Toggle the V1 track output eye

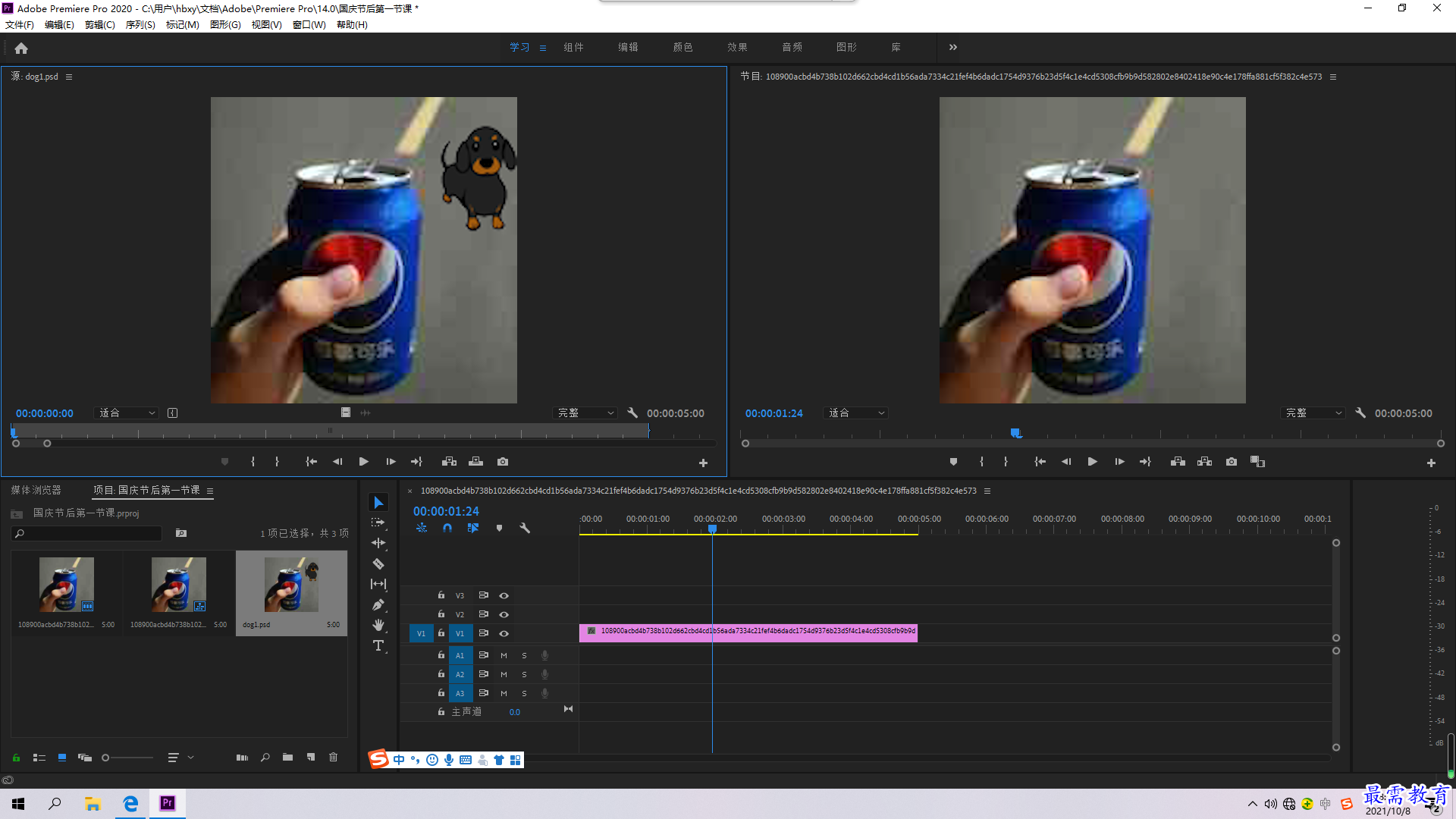tap(504, 634)
